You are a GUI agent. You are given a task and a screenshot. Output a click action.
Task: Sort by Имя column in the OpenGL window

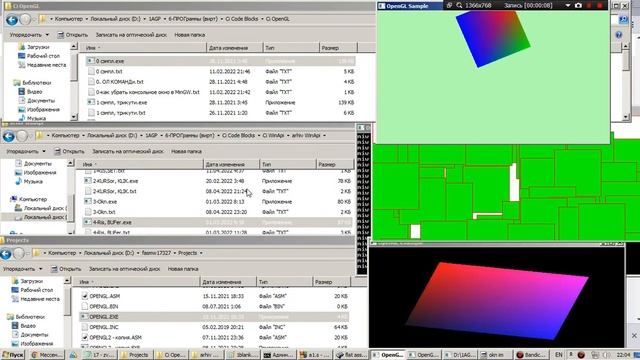tap(142, 48)
